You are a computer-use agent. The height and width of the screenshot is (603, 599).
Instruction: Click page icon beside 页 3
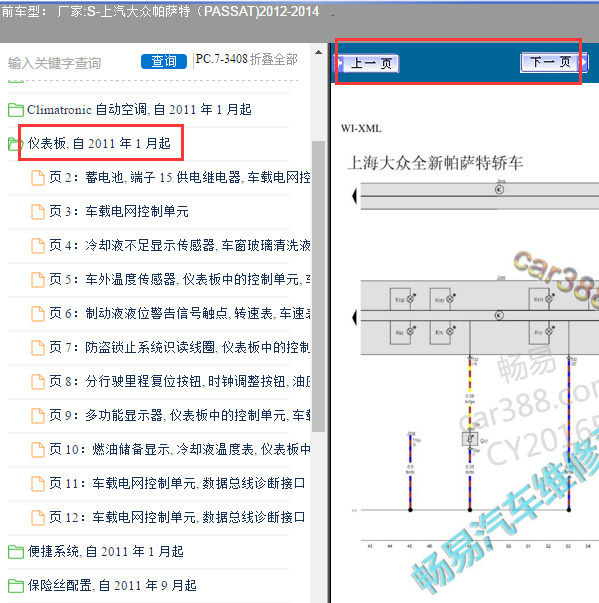pos(38,212)
